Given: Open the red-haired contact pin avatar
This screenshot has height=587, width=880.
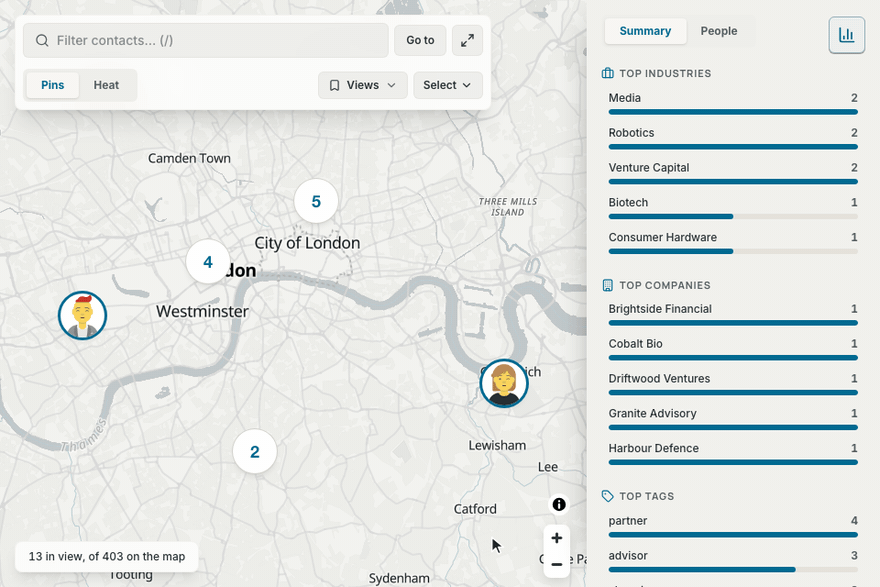Looking at the screenshot, I should pos(82,315).
